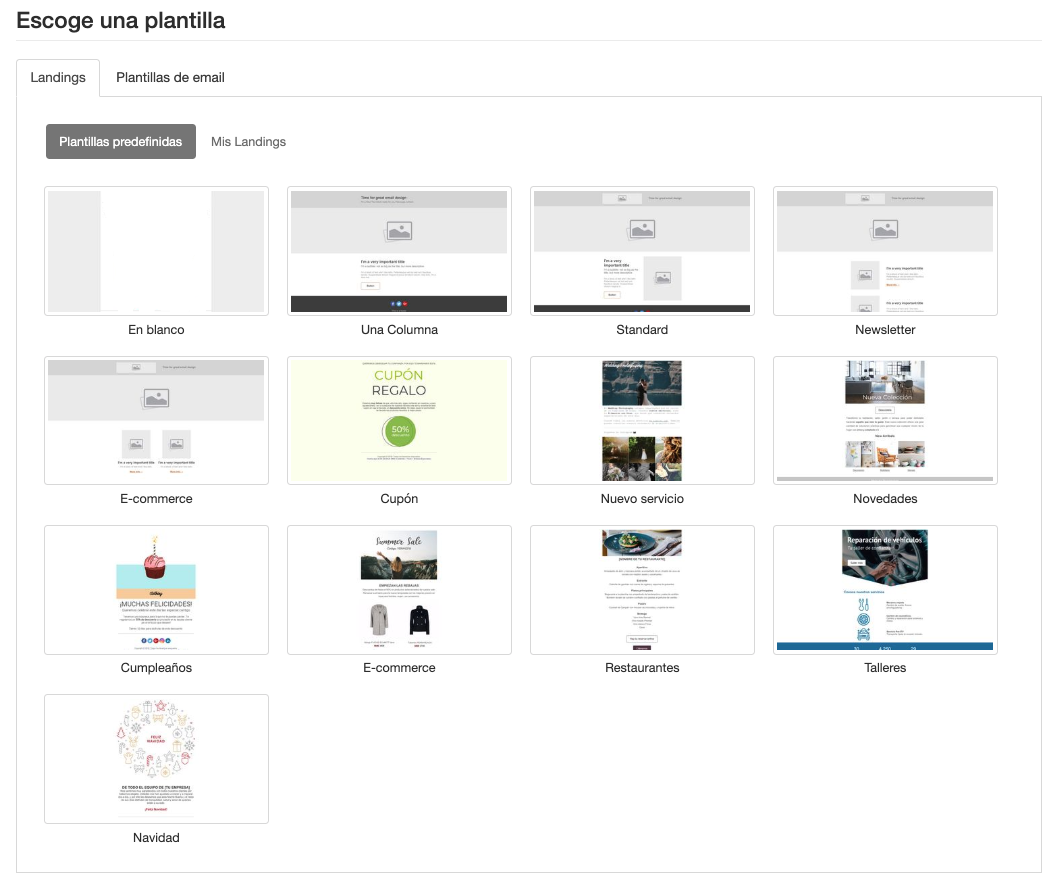
Task: Open the Plantillas de email tab
Action: (170, 77)
